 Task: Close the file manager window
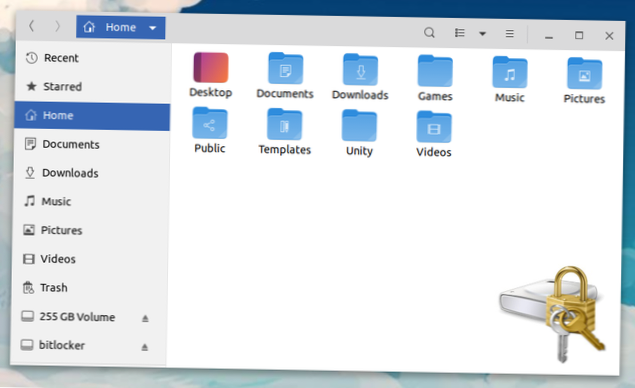pos(609,36)
